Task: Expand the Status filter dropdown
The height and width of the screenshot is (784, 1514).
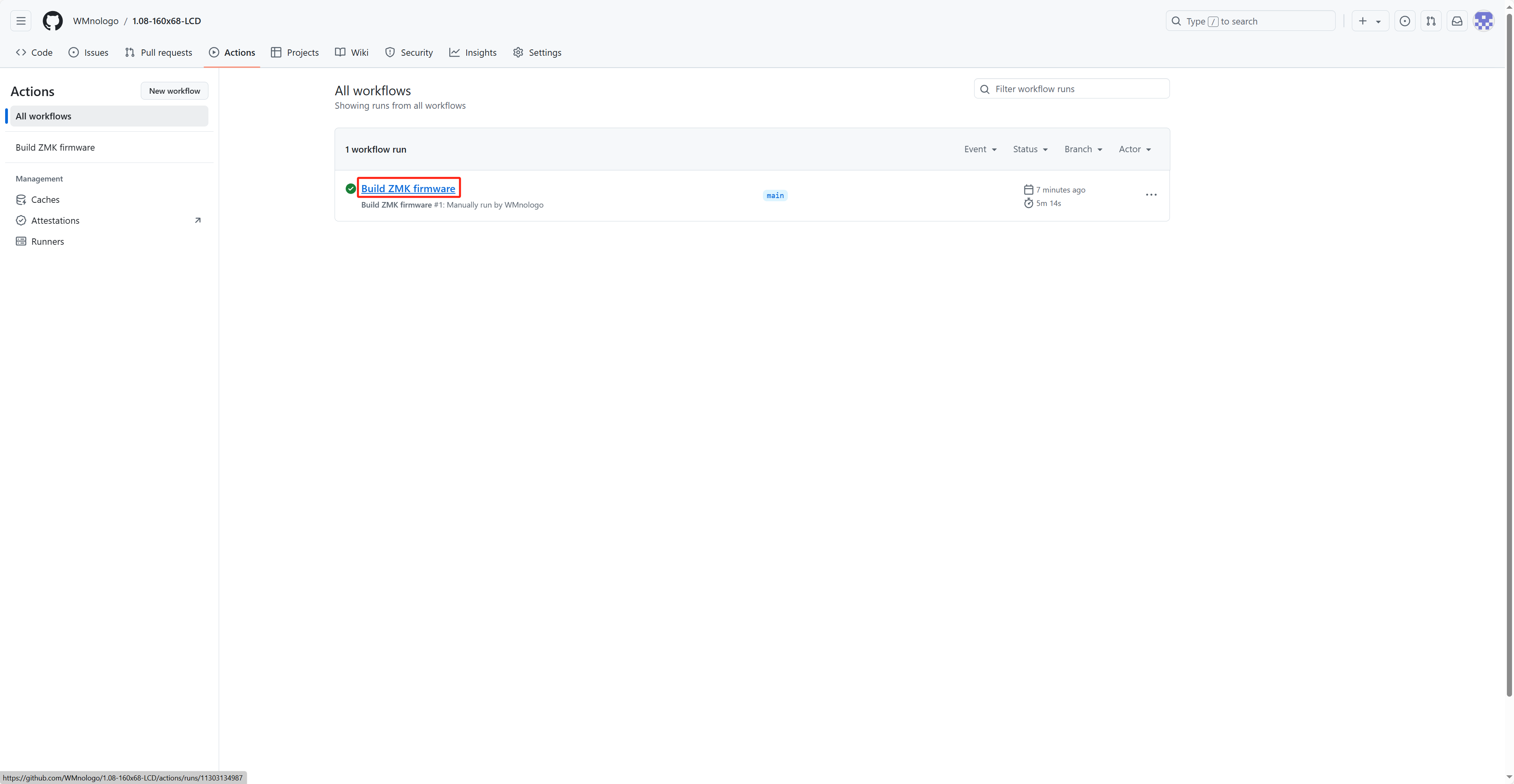Action: pyautogui.click(x=1030, y=149)
